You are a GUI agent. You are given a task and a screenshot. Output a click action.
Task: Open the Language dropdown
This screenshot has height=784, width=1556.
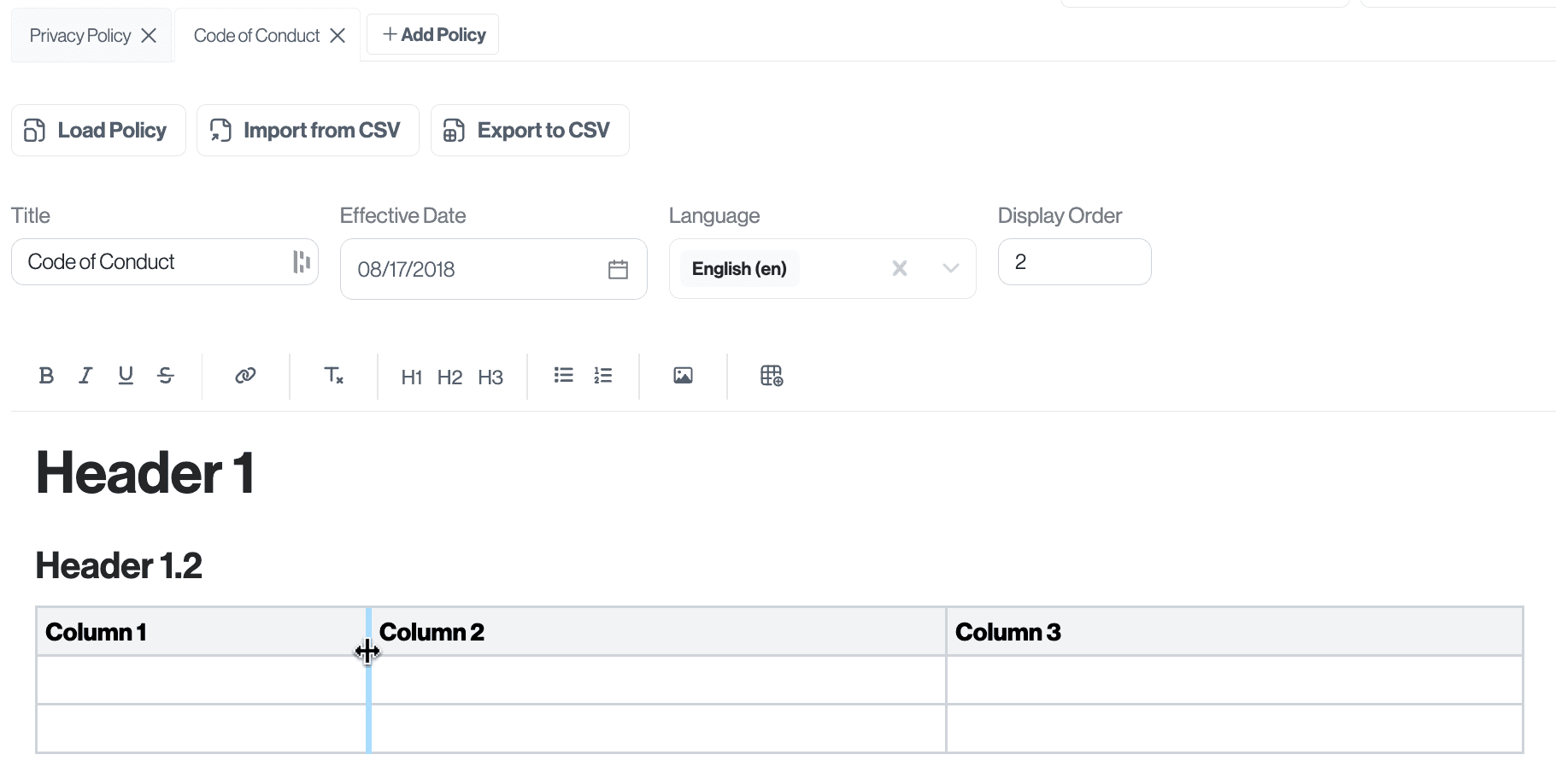pos(950,268)
